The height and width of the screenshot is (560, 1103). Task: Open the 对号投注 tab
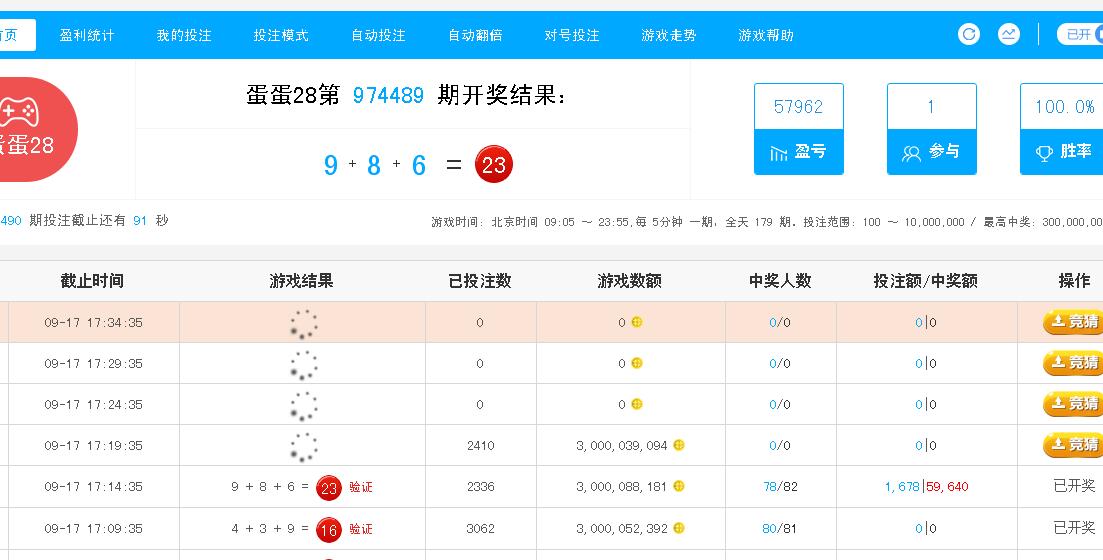click(572, 35)
